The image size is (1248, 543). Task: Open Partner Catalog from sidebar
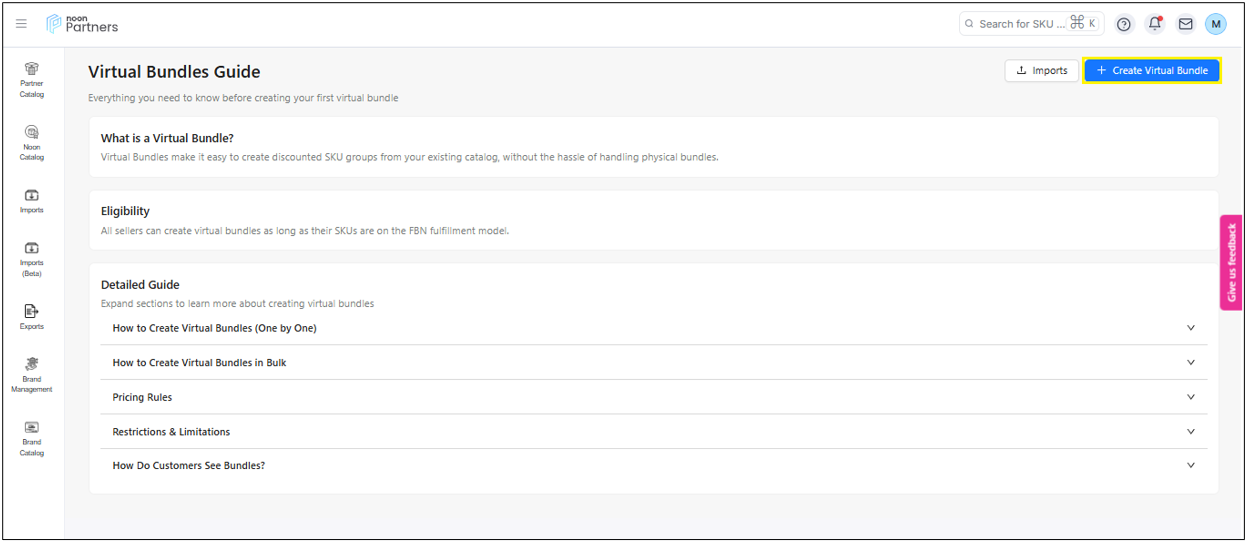pos(32,80)
